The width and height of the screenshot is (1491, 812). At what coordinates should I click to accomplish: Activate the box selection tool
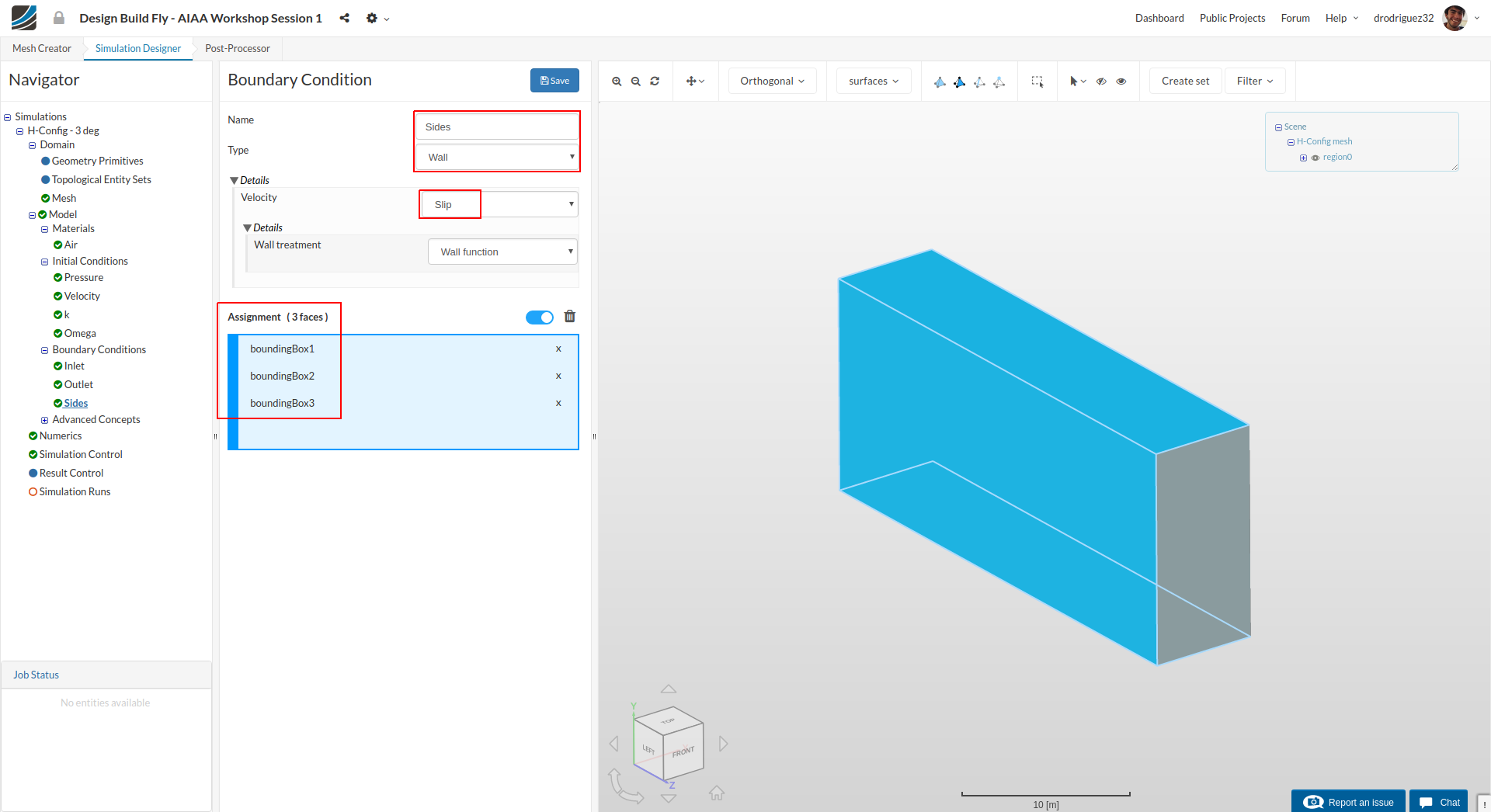pyautogui.click(x=1037, y=82)
